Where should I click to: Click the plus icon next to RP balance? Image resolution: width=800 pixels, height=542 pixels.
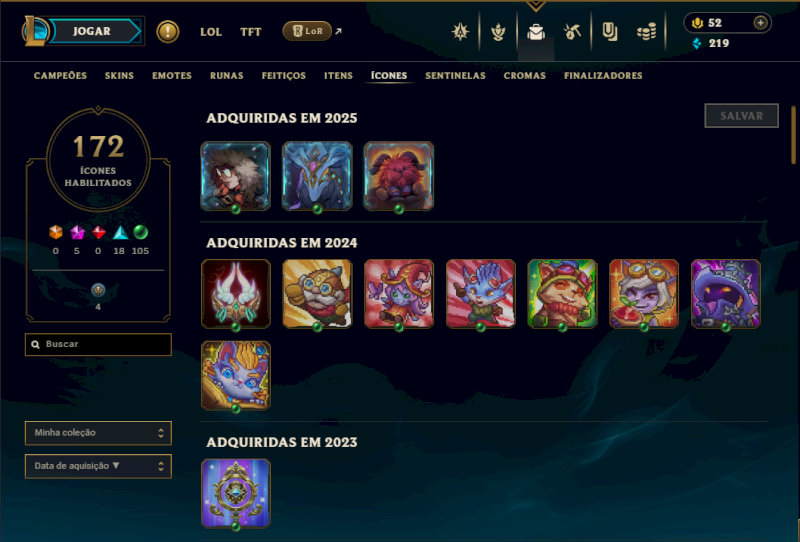pos(760,23)
